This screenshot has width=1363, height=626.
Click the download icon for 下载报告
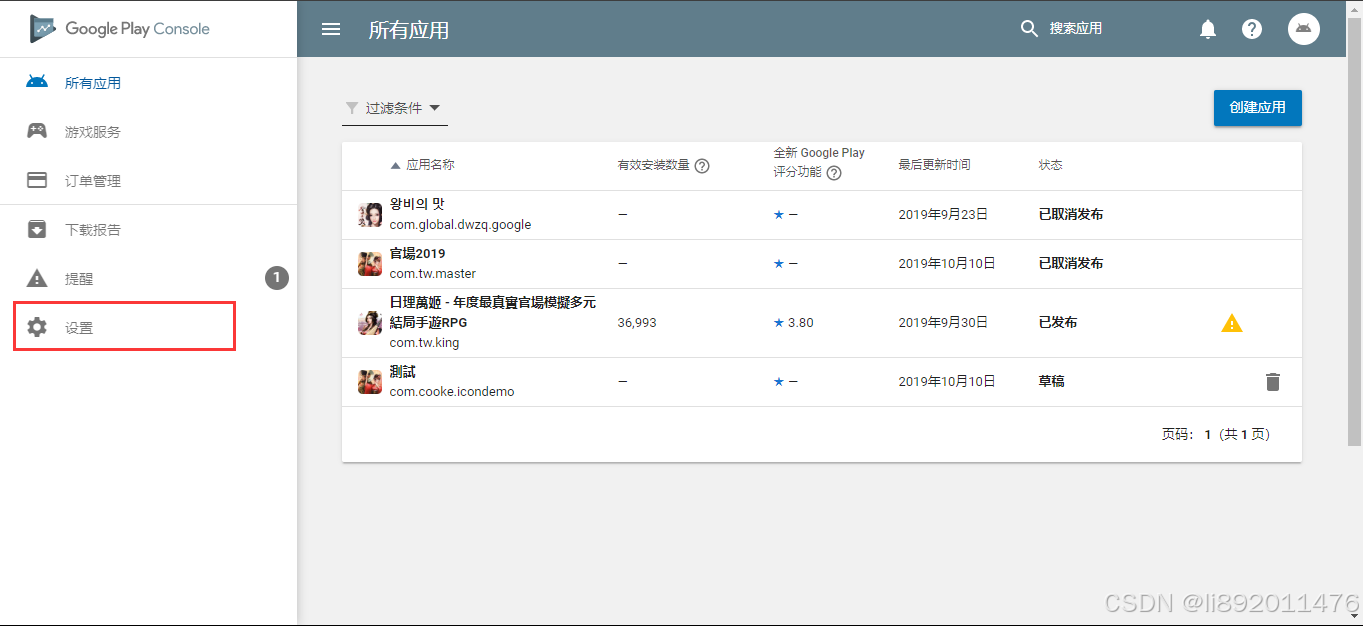click(x=37, y=229)
